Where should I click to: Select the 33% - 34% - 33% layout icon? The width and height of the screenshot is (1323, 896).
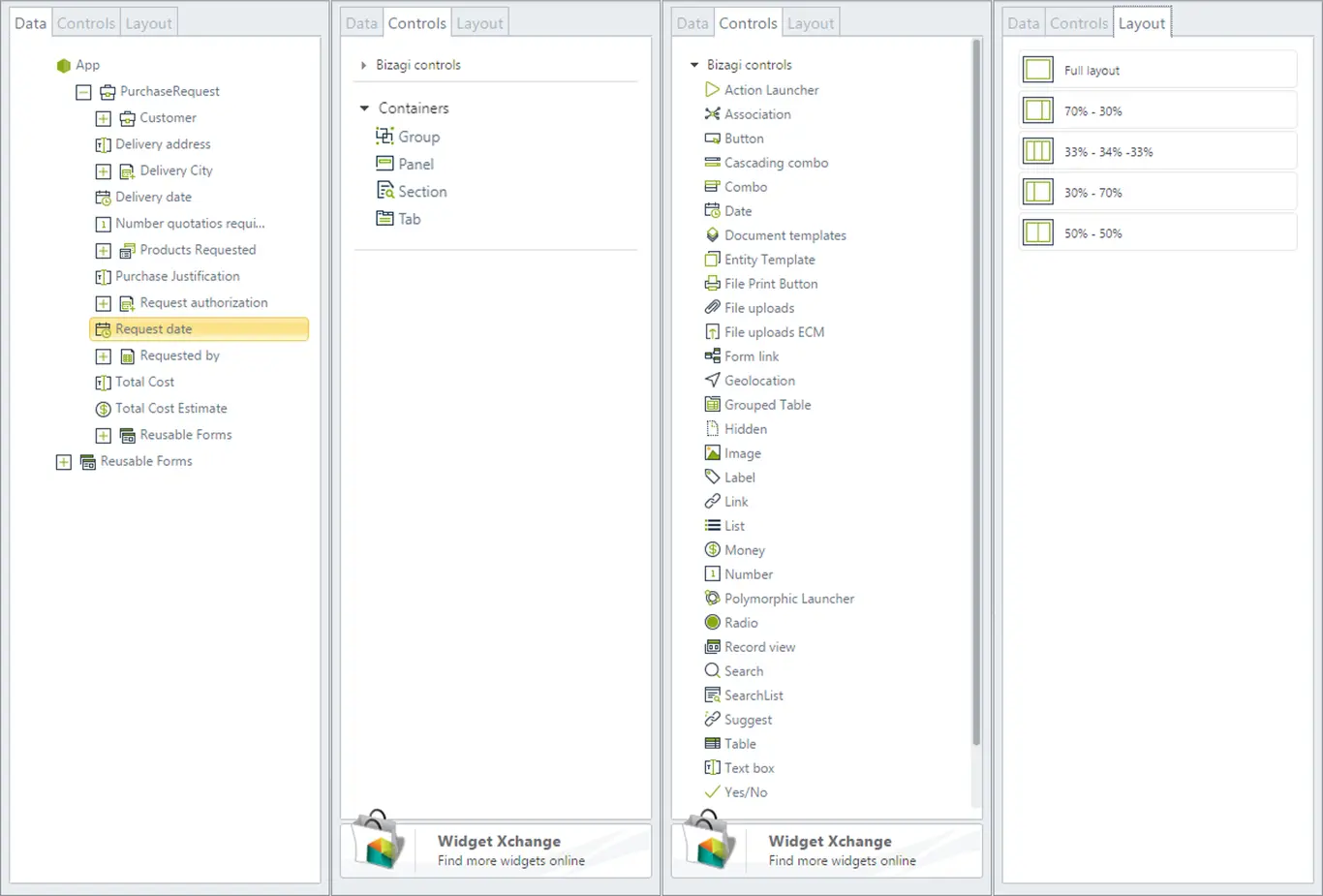(1038, 151)
